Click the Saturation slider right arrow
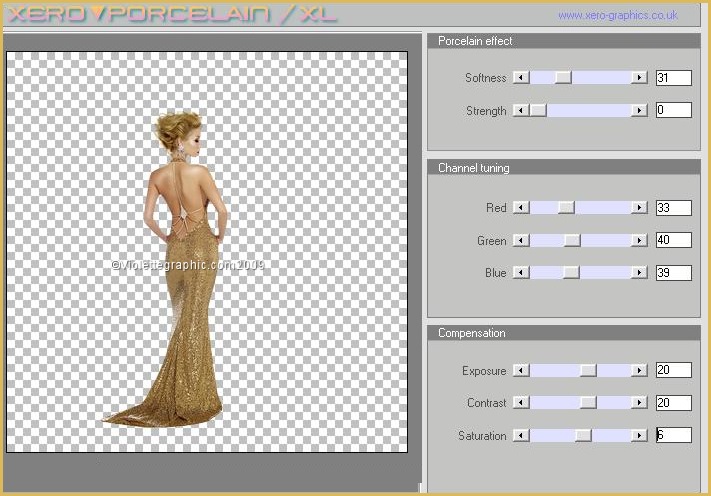This screenshot has width=711, height=496. 639,436
